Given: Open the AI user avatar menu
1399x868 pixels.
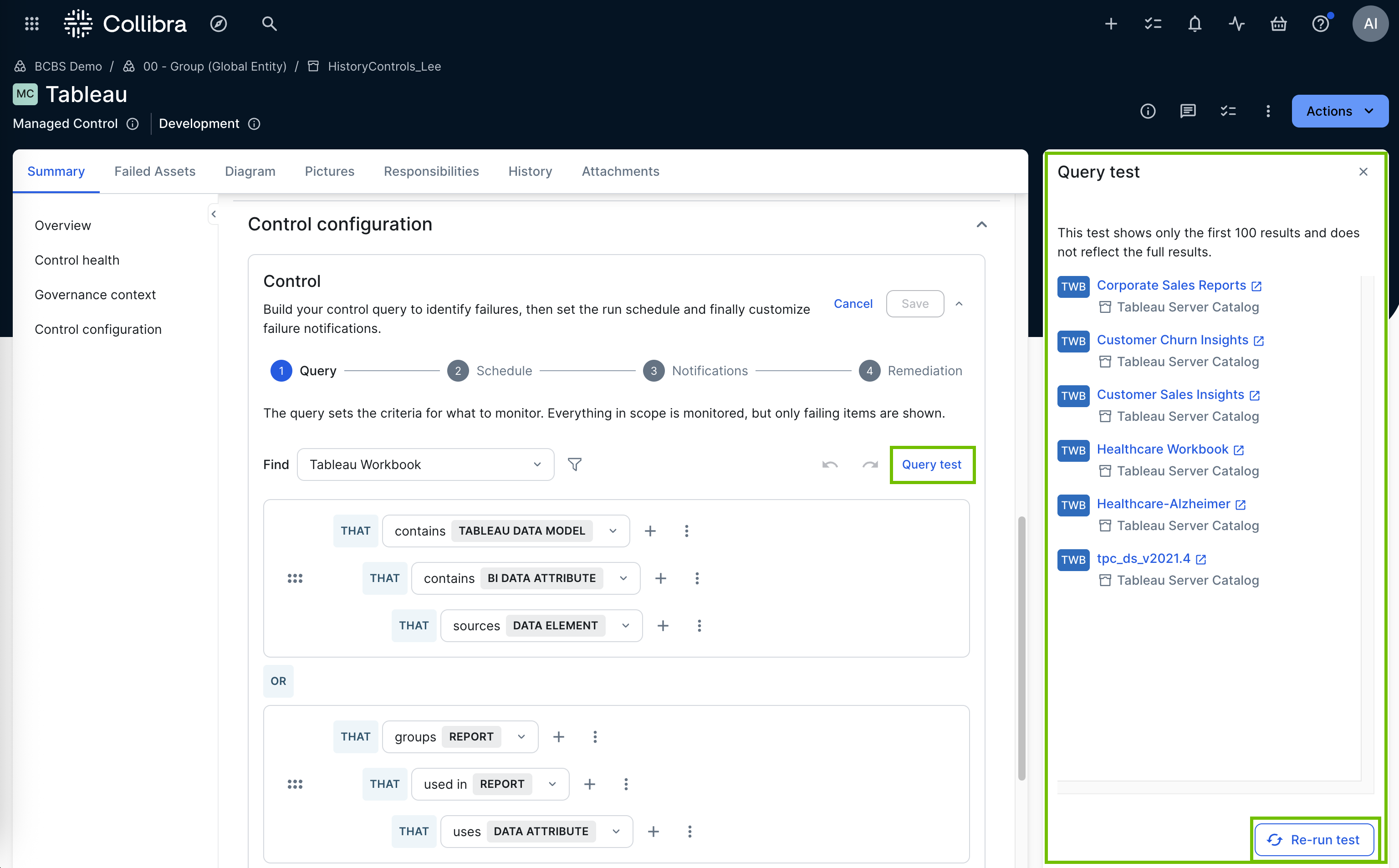Looking at the screenshot, I should [x=1370, y=24].
